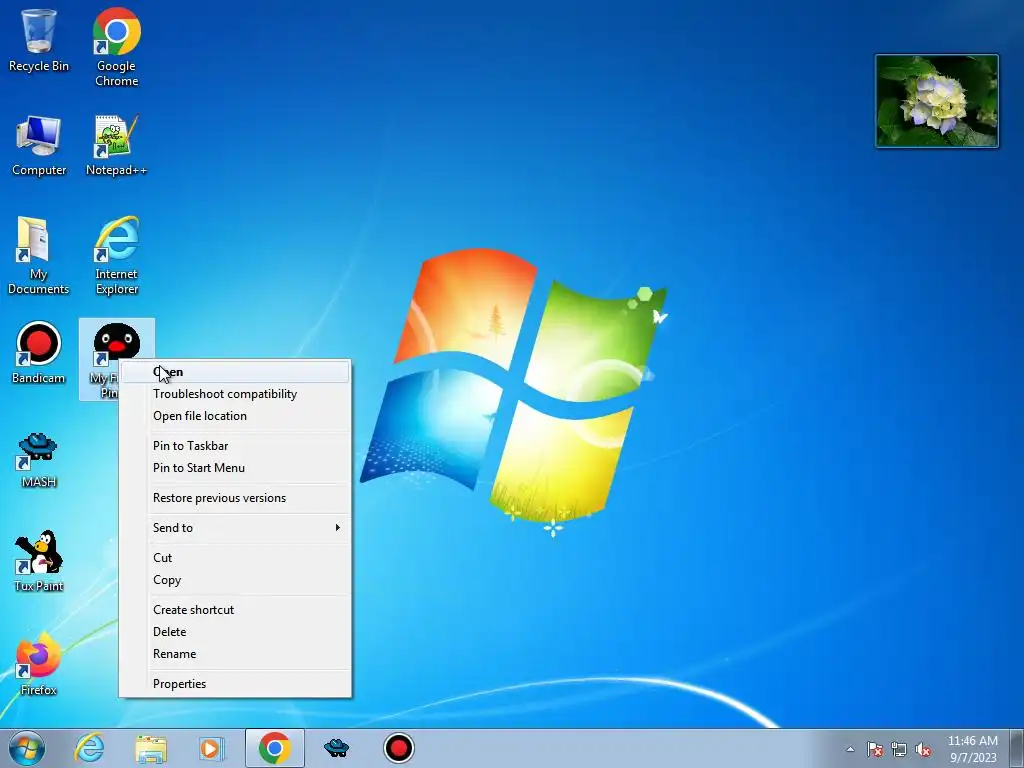Image resolution: width=1024 pixels, height=768 pixels.
Task: Open the taskbar clock showing 11:46 AM
Action: click(x=973, y=749)
